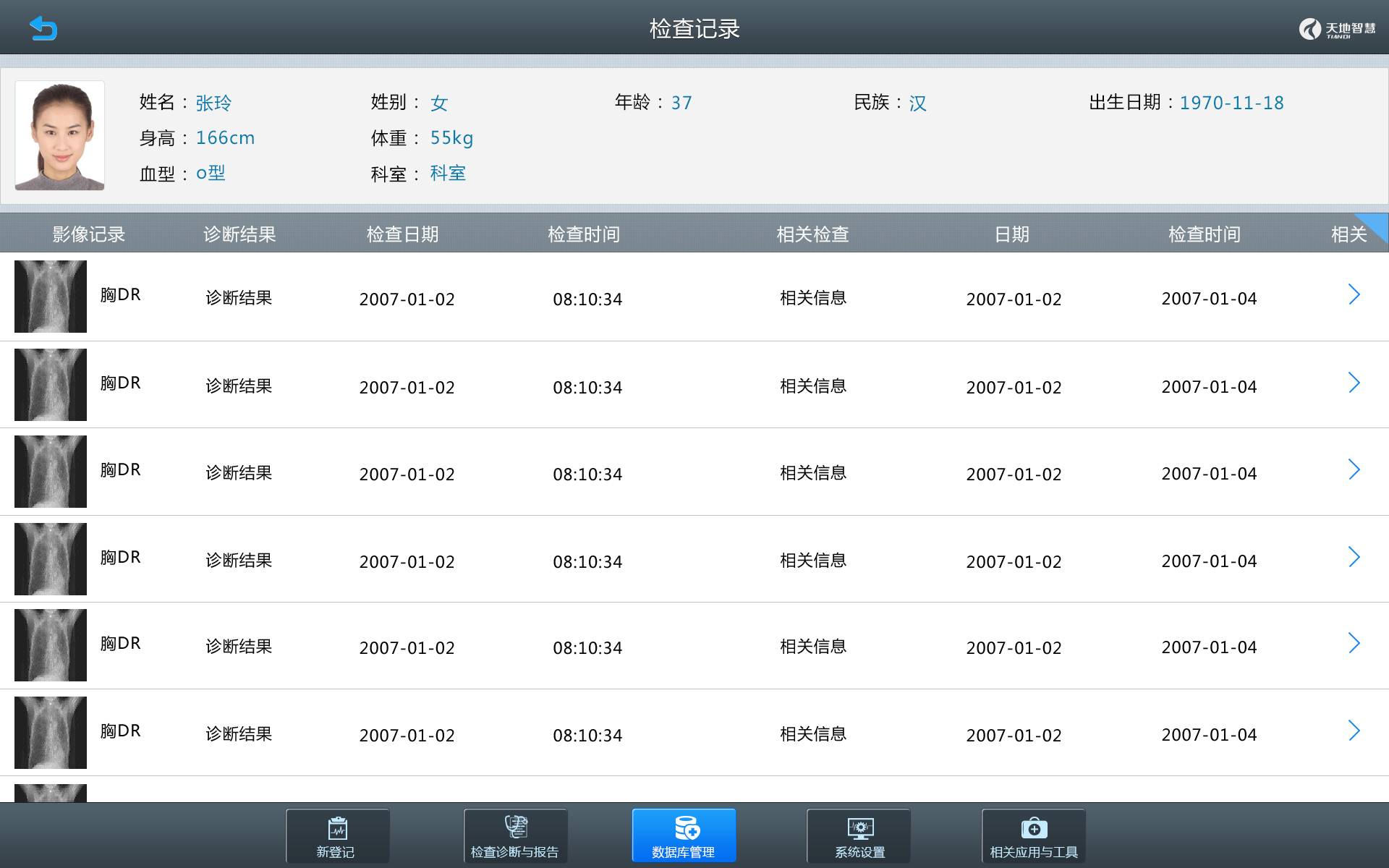Viewport: 1389px width, 868px height.
Task: Click 相关信息 in the first record row
Action: pyautogui.click(x=812, y=297)
